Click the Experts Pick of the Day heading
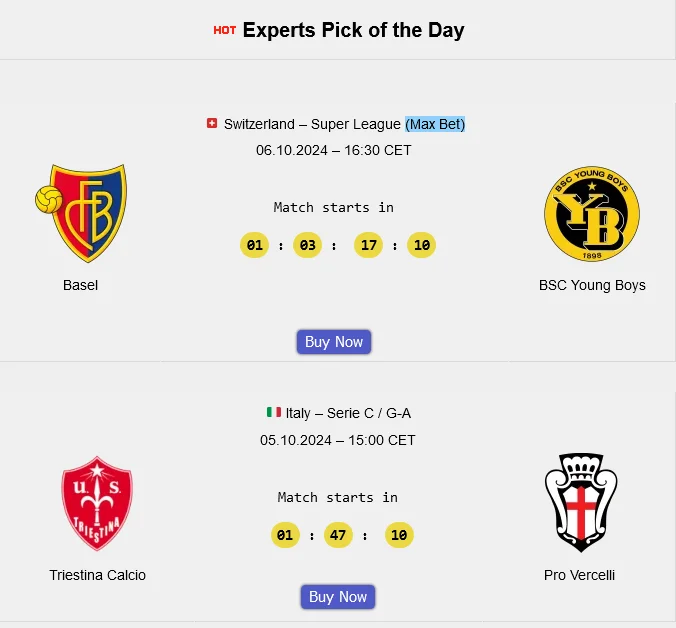 [353, 30]
